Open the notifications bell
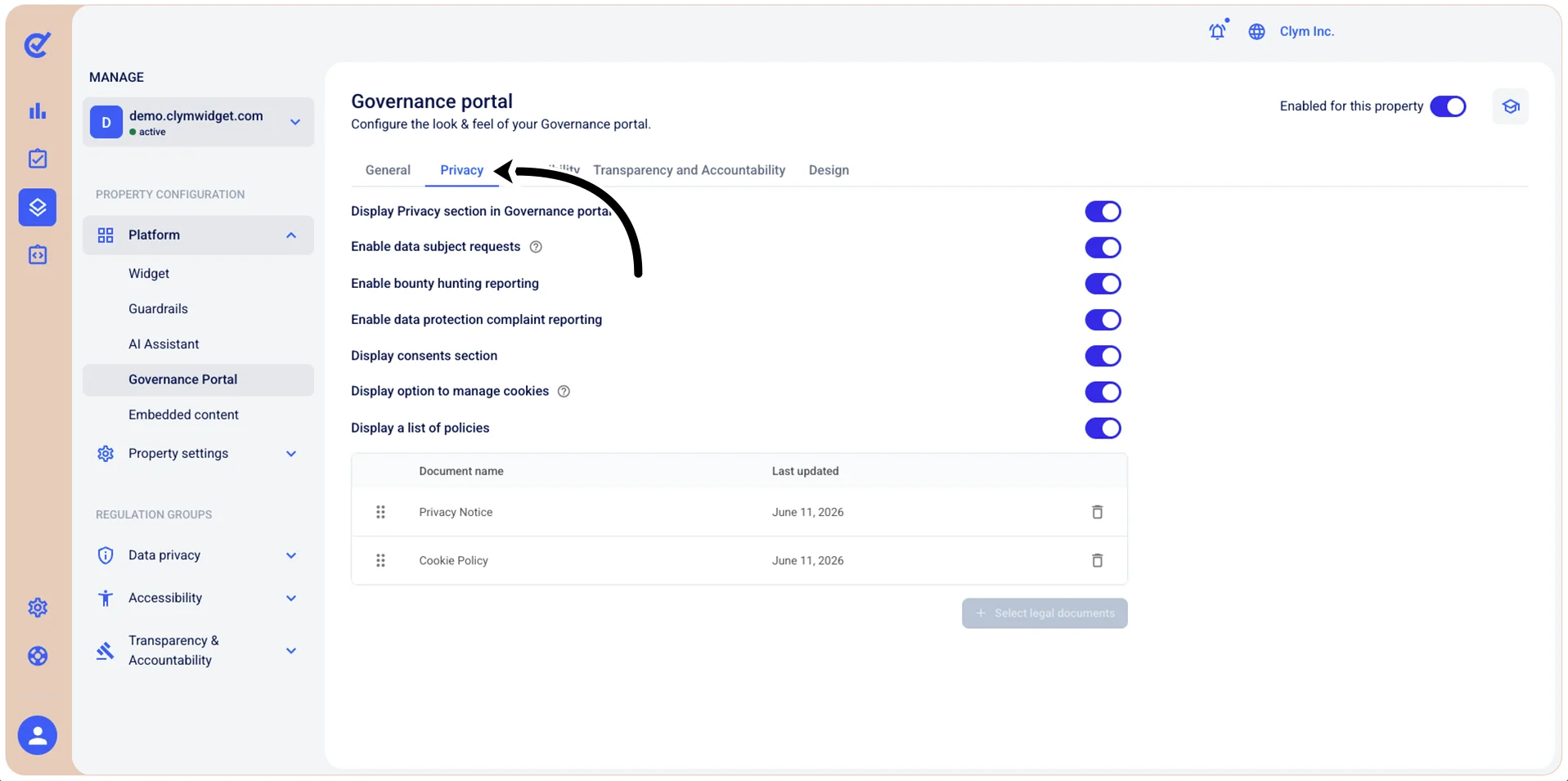The image size is (1568, 781). [x=1218, y=30]
